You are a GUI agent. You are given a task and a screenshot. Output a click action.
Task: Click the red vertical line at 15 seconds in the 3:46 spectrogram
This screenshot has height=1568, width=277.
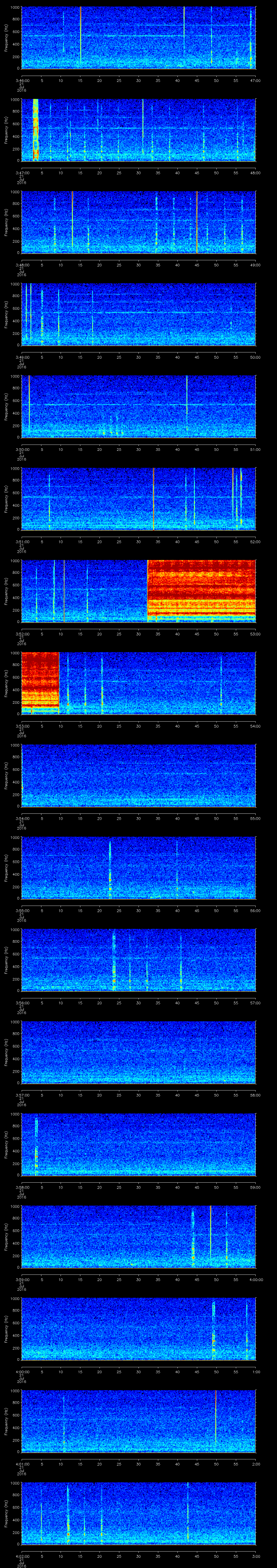[x=80, y=35]
